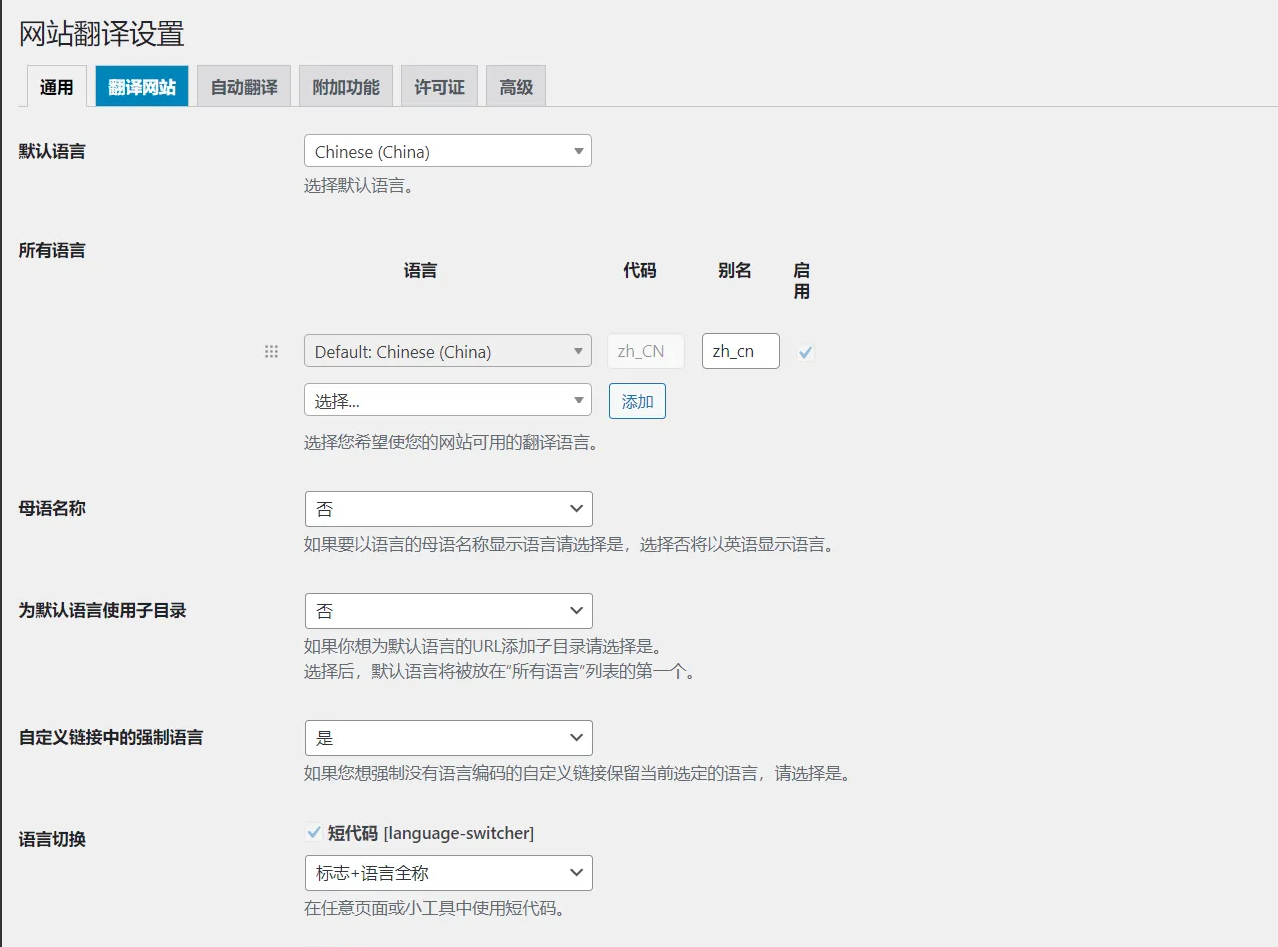Toggle the 启用 checkbox for Chinese
Viewport: 1278px width, 947px height.
pyautogui.click(x=806, y=352)
